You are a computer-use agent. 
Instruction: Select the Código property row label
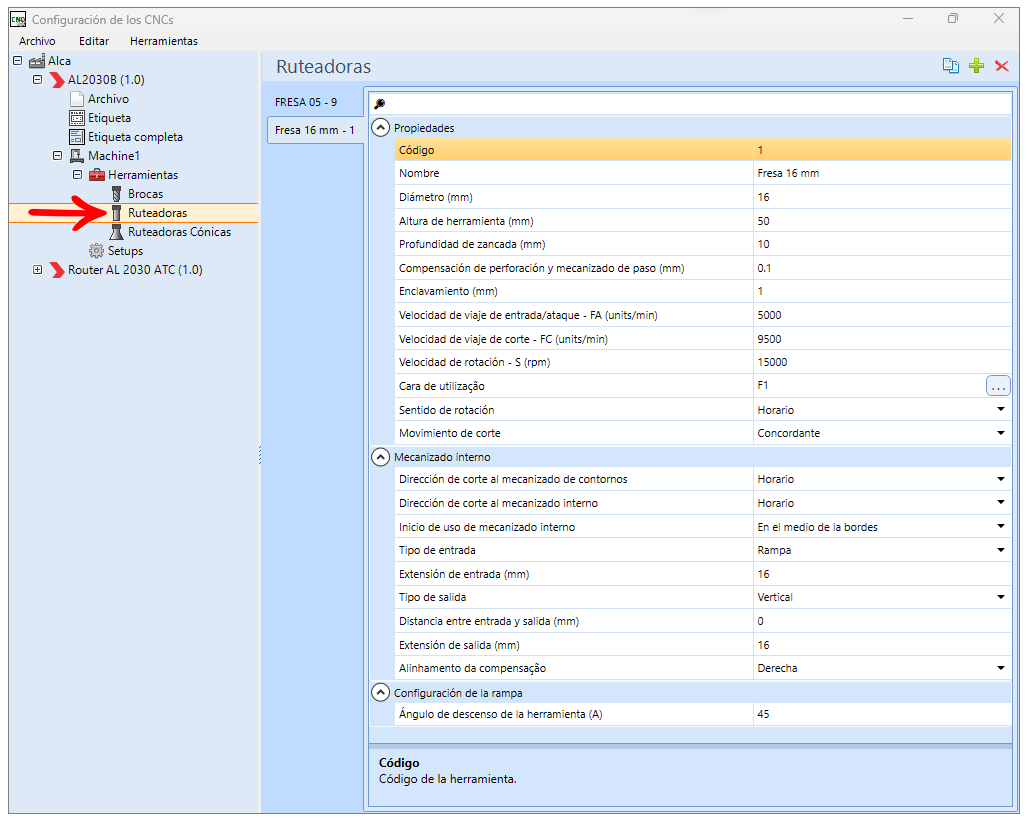(417, 150)
